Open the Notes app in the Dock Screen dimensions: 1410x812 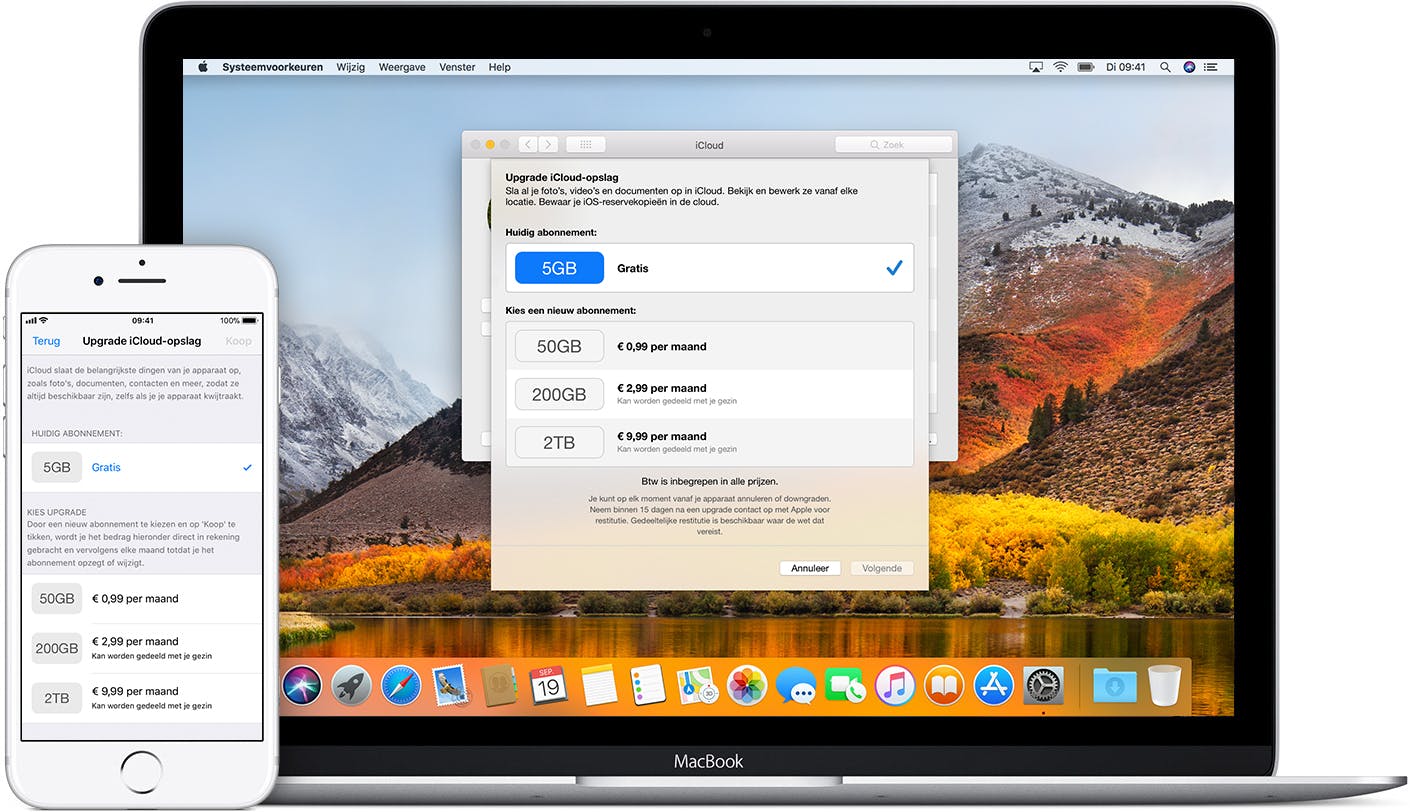coord(598,686)
